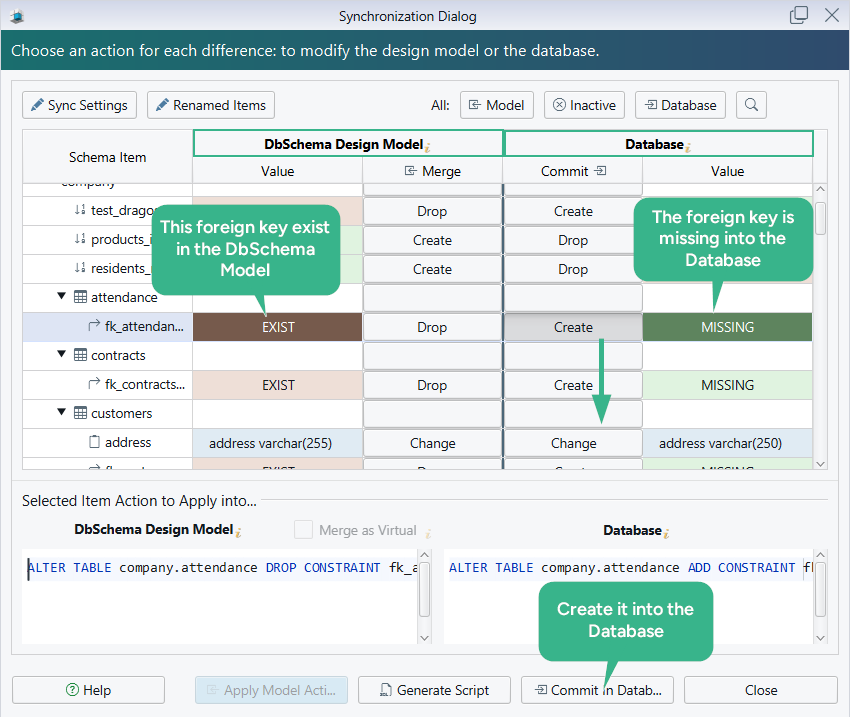Click Drop merge action for fk_attendan row
Image resolution: width=850 pixels, height=717 pixels.
click(432, 327)
